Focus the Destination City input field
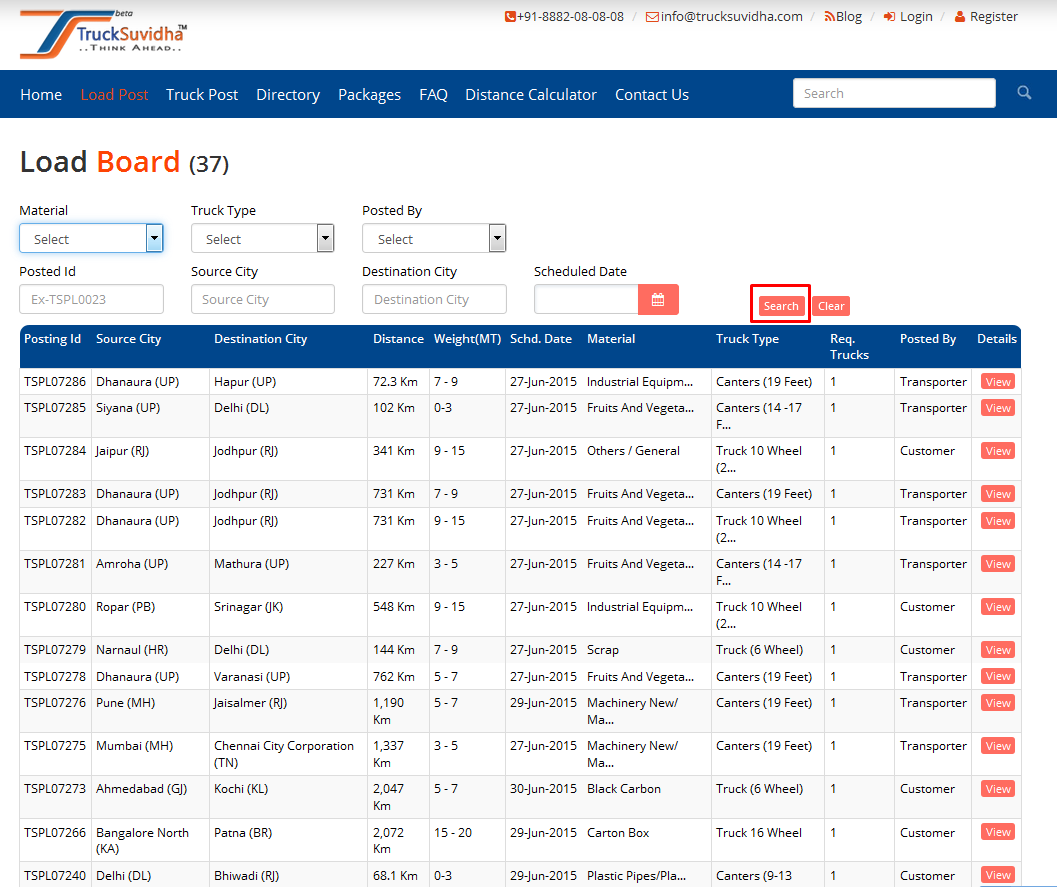This screenshot has height=887, width=1057. (434, 300)
